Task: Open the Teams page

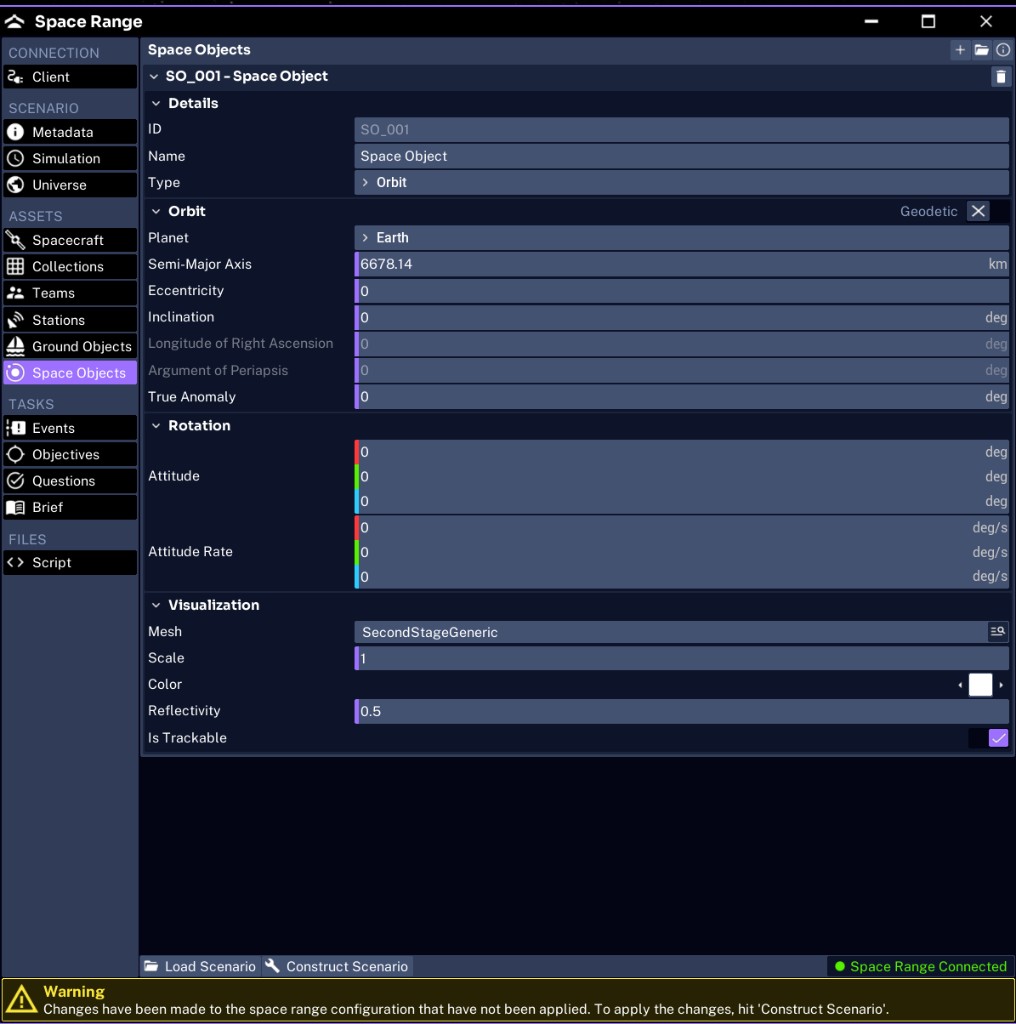Action: (x=70, y=293)
